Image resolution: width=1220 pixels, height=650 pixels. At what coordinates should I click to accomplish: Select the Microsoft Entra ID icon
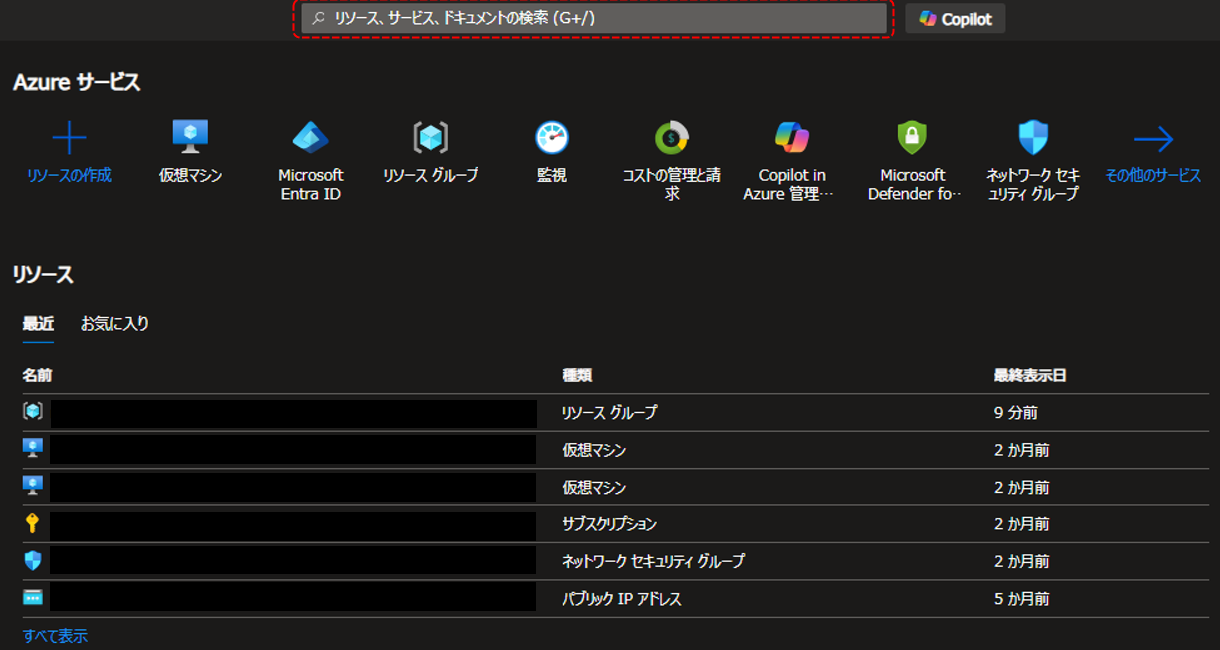(309, 137)
